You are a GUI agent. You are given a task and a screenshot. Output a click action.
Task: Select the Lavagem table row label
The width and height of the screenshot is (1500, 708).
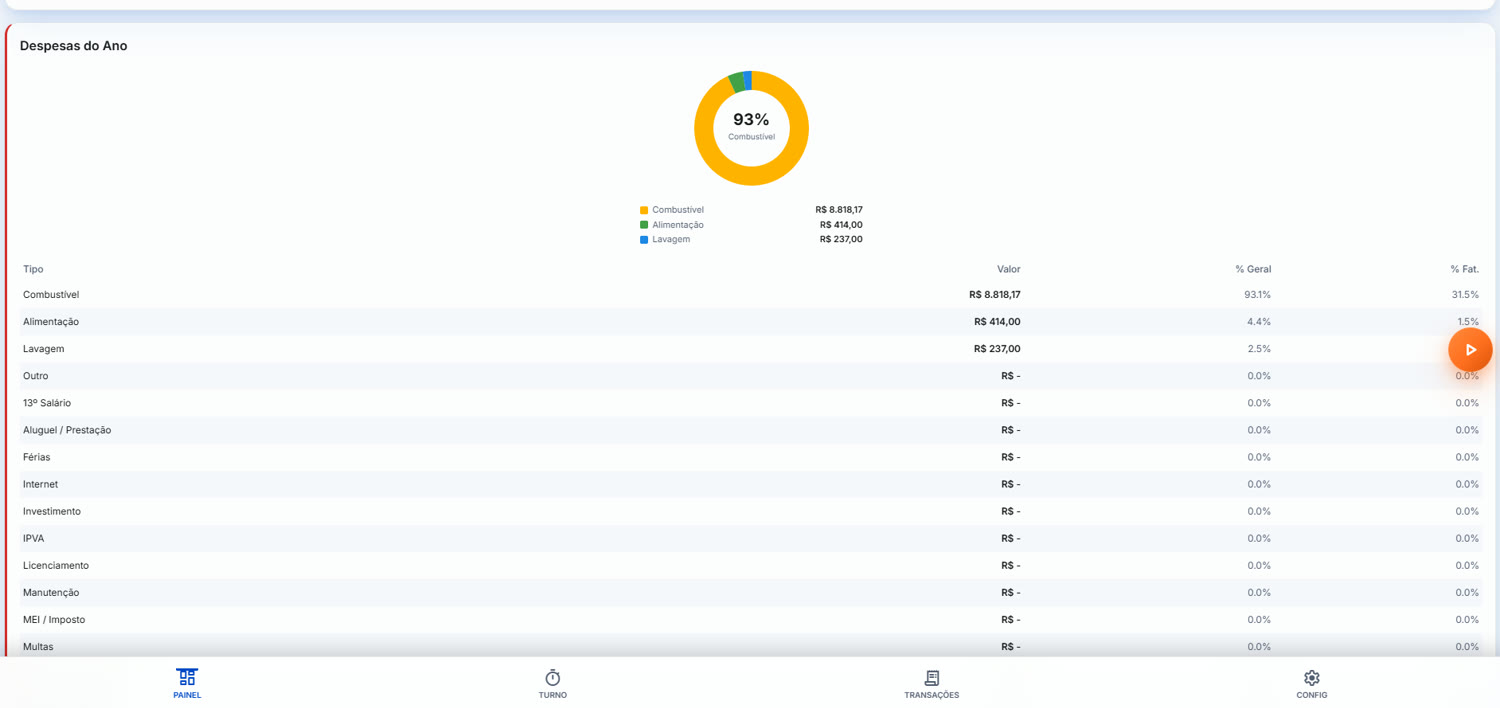pyautogui.click(x=44, y=349)
